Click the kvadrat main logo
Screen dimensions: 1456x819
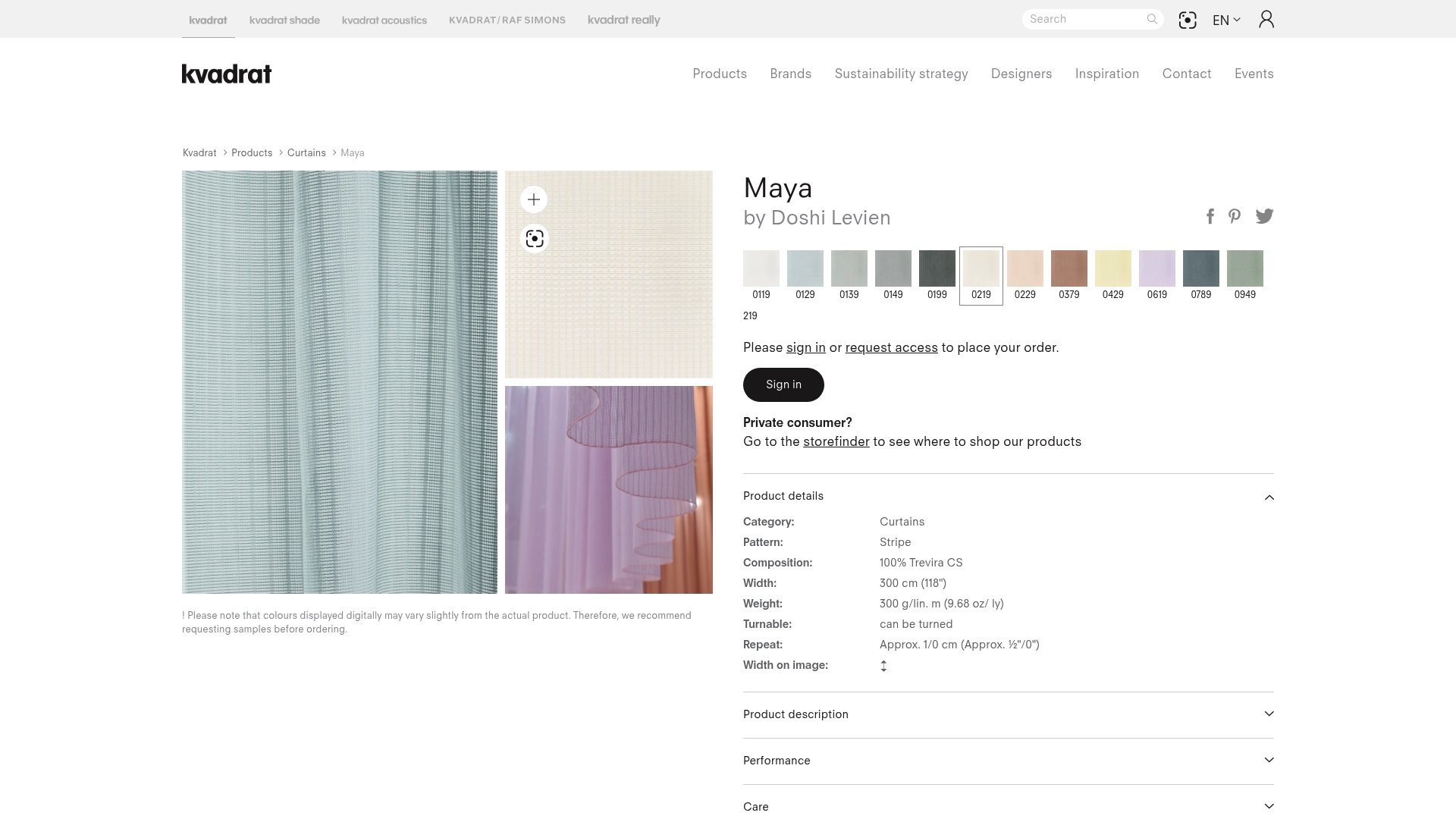point(227,74)
